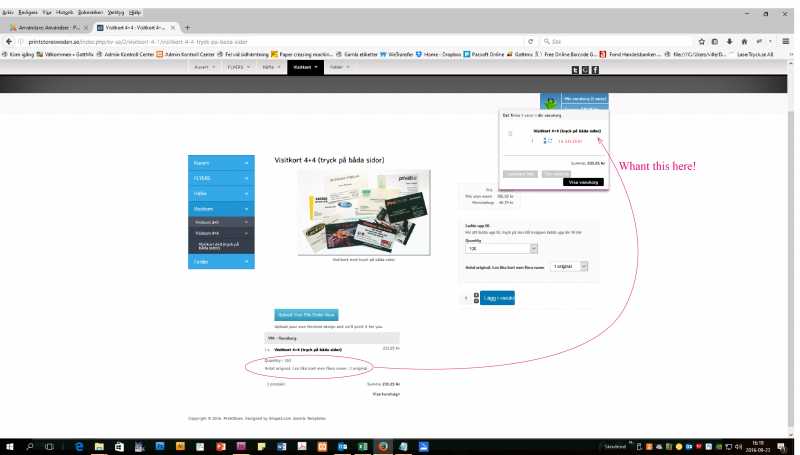The image size is (800, 455).
Task: Click the volume speaker icon in tray
Action: tap(739, 447)
